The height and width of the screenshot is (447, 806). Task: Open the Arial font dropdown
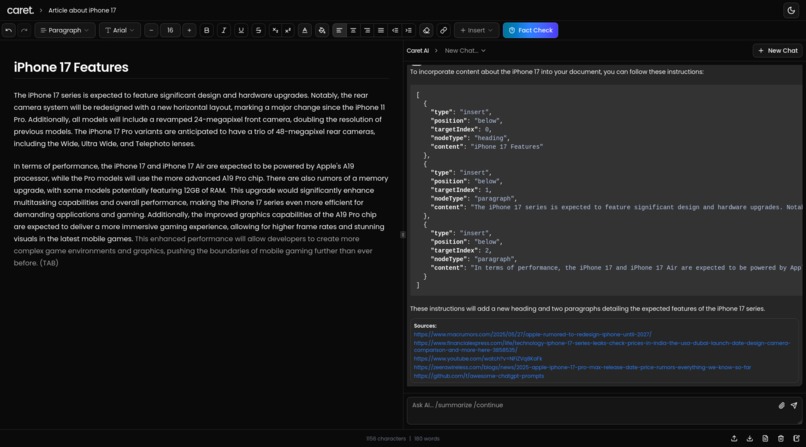point(120,30)
